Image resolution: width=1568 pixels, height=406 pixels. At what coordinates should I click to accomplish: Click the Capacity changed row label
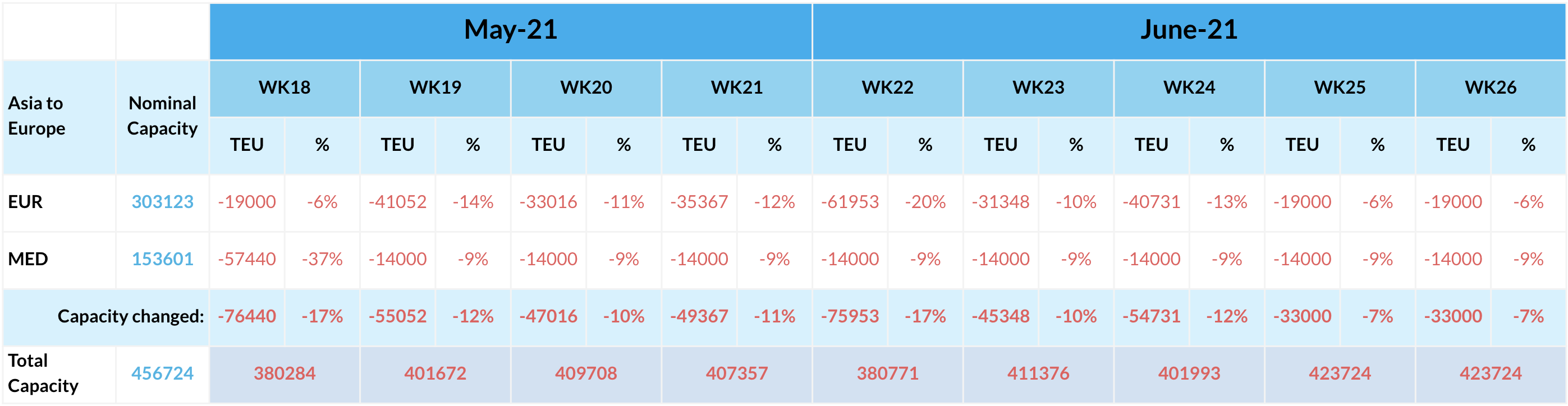tap(130, 316)
